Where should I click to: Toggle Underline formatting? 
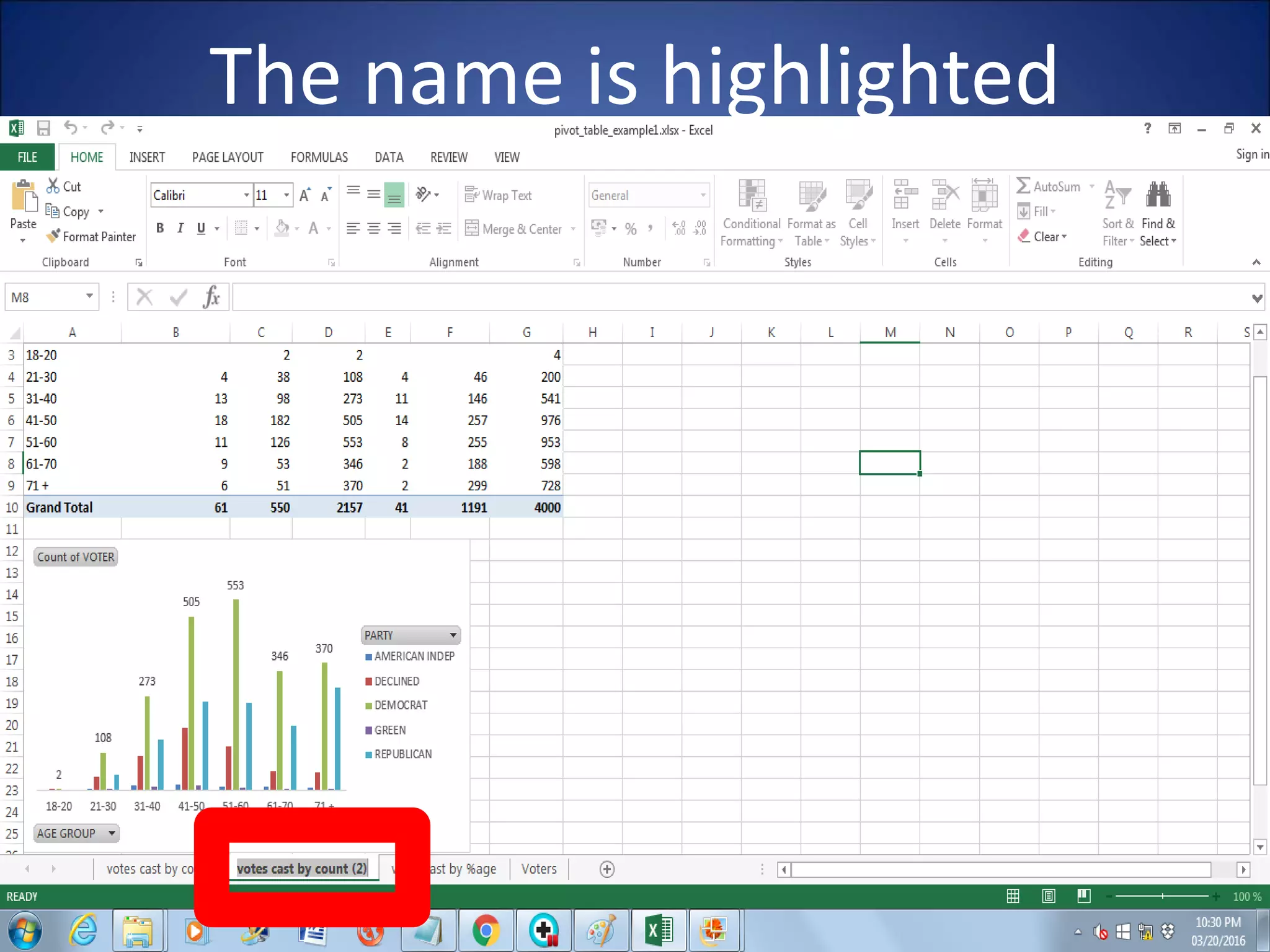[x=201, y=228]
